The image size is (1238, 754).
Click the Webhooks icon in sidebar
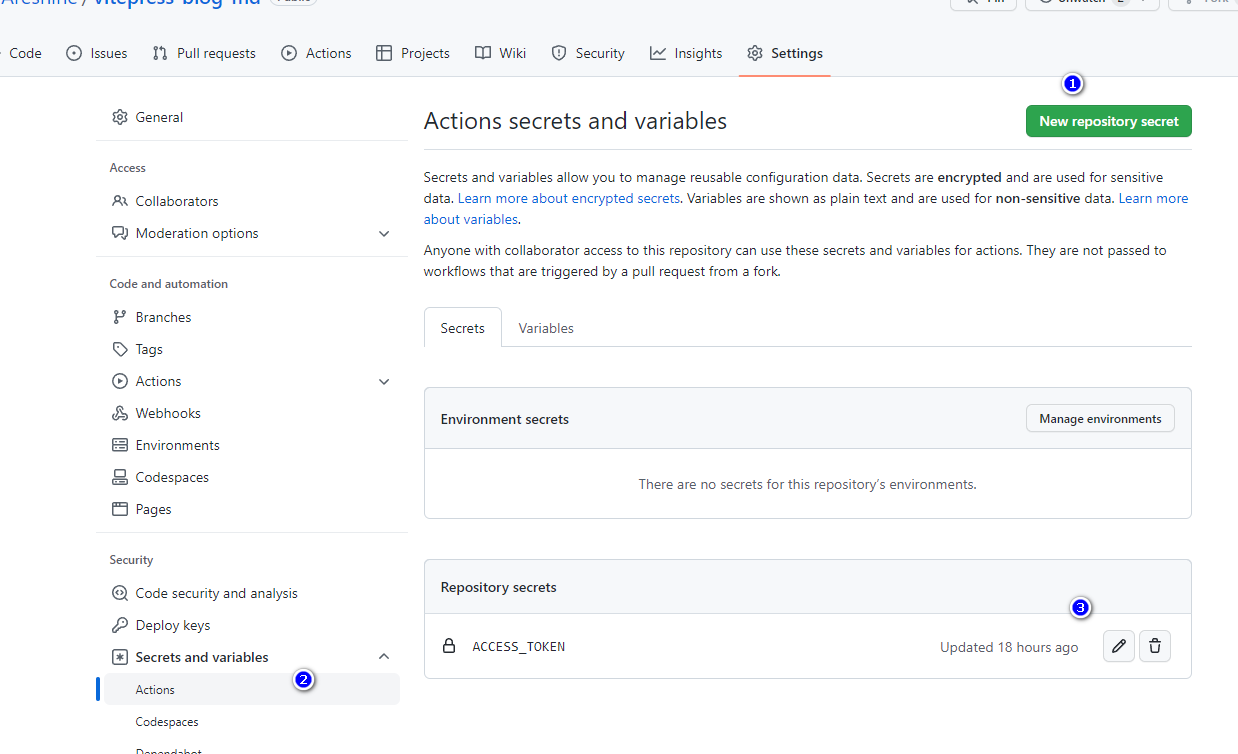120,413
